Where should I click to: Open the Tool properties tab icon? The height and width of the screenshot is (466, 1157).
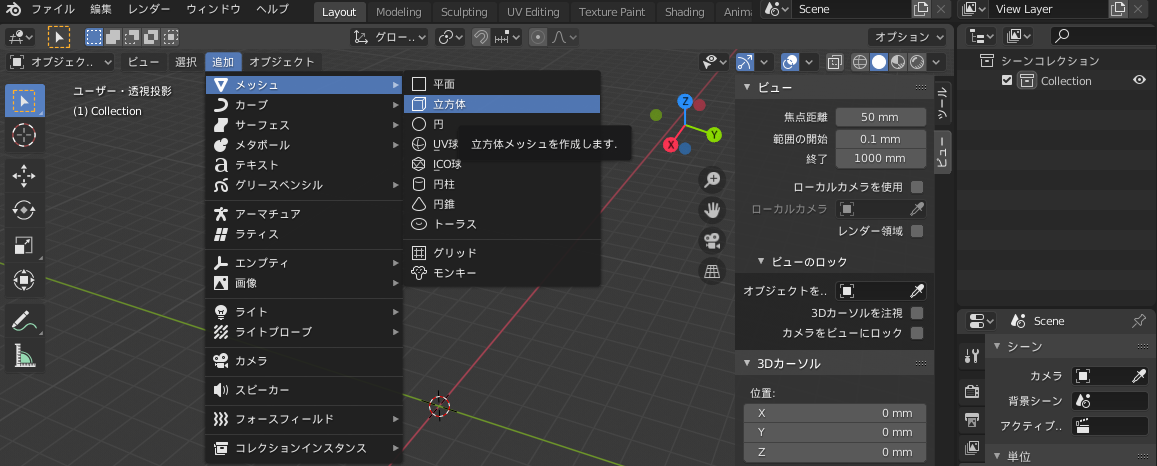click(972, 357)
